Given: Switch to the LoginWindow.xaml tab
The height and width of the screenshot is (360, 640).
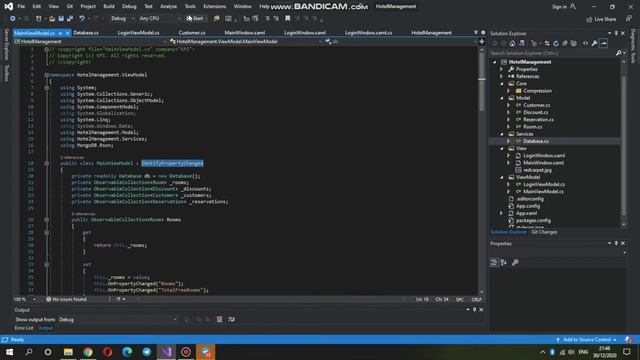Looking at the screenshot, I should tap(304, 33).
